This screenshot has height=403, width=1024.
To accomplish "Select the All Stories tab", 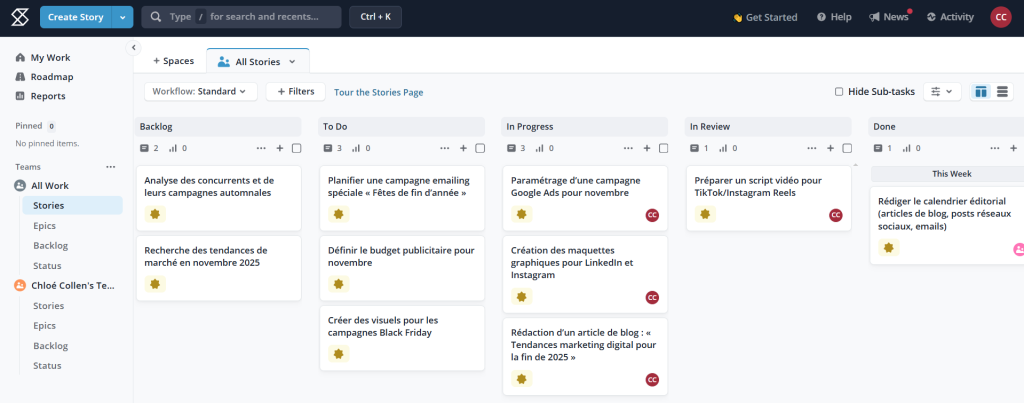I will point(257,62).
